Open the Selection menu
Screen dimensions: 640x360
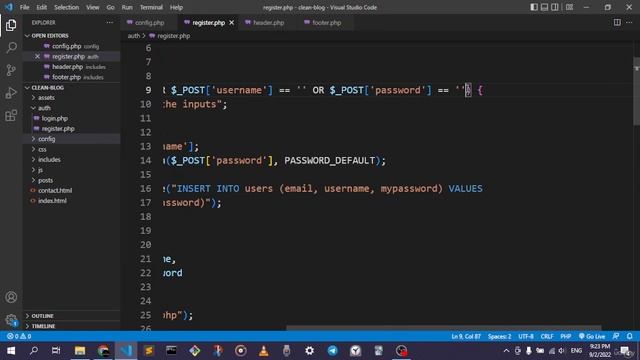point(66,7)
